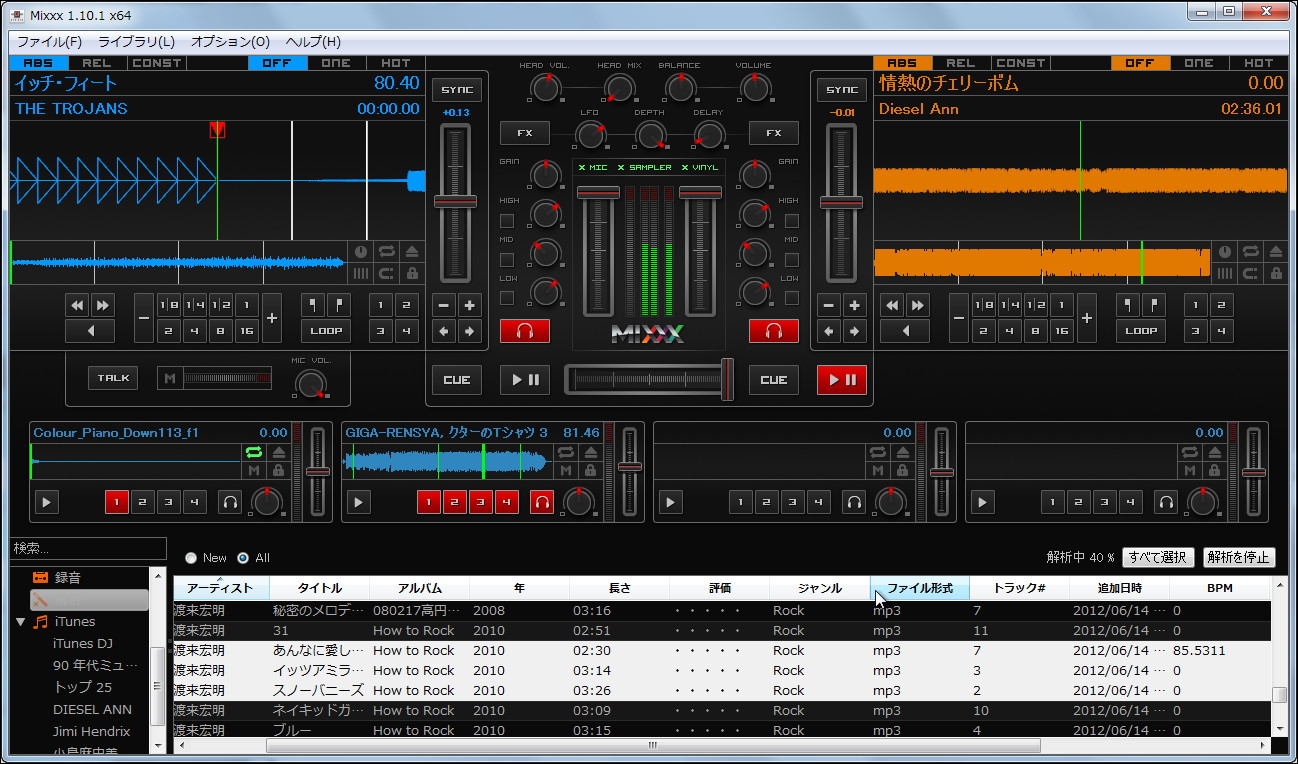Click sampler 2 headphone icon

[x=541, y=502]
